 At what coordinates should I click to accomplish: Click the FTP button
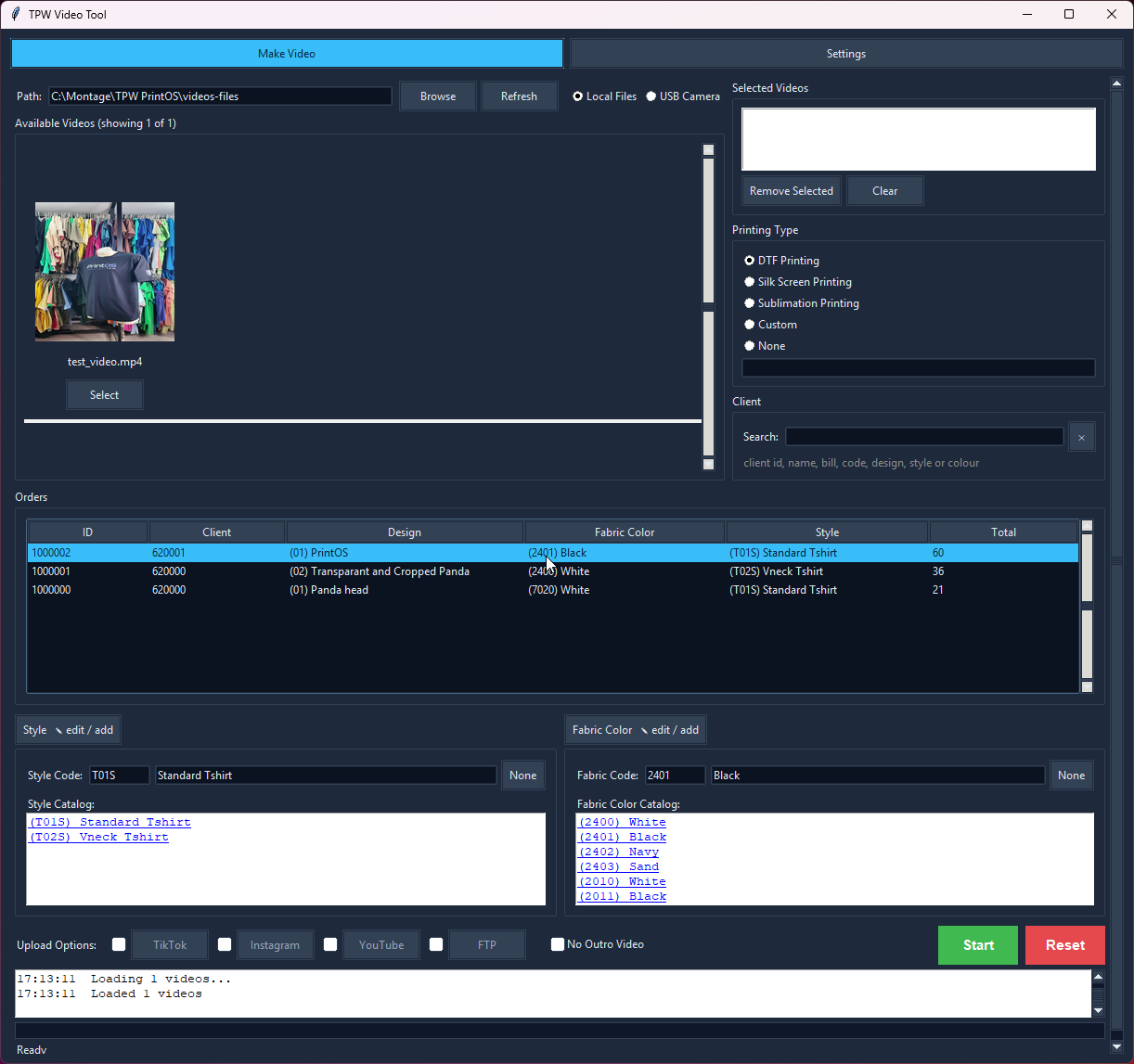pos(487,945)
